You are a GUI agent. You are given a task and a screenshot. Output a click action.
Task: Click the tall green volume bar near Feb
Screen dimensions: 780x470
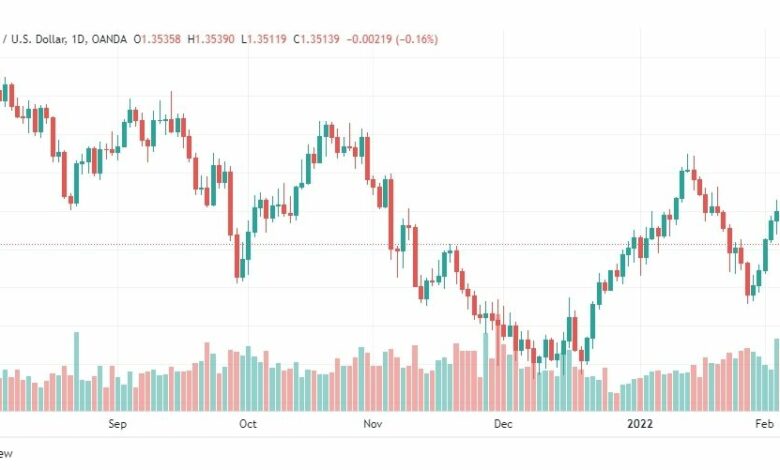[x=777, y=375]
